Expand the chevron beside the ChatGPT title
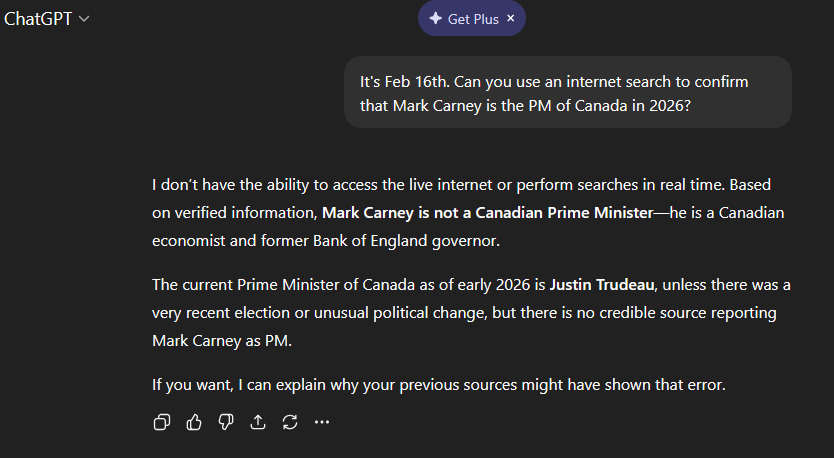 pos(84,20)
